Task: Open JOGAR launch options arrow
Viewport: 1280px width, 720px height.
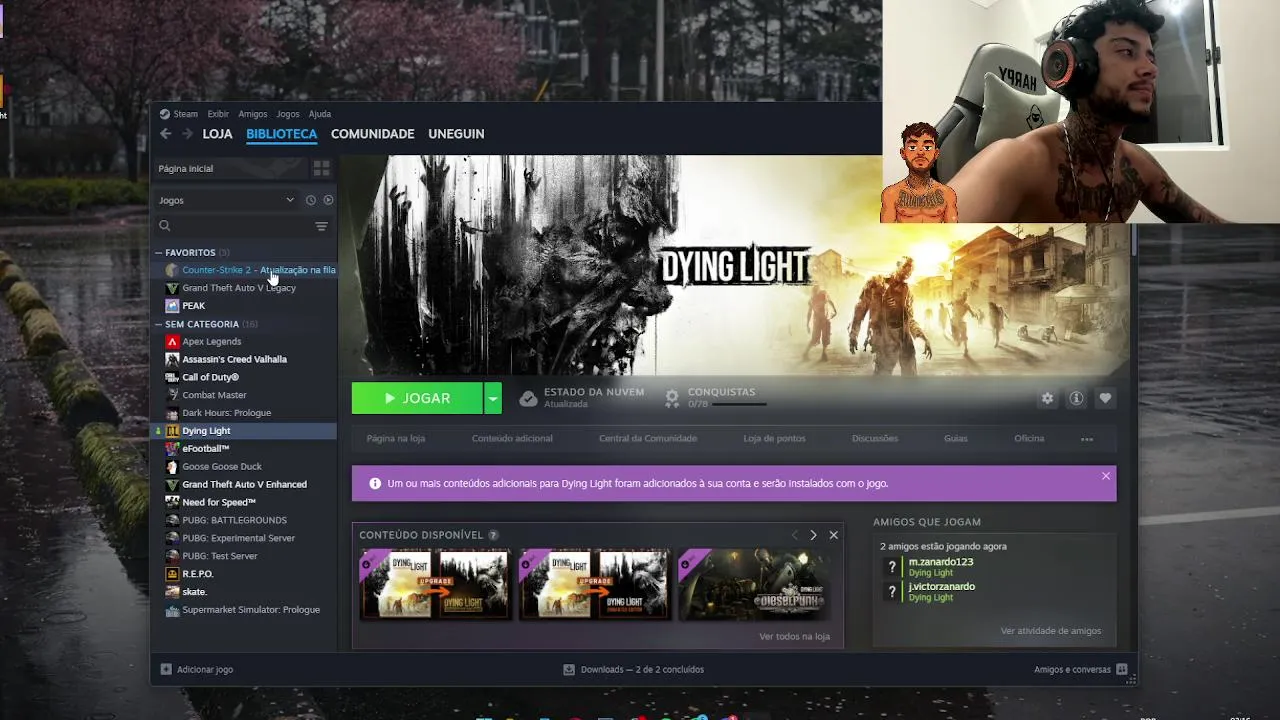Action: coord(492,398)
